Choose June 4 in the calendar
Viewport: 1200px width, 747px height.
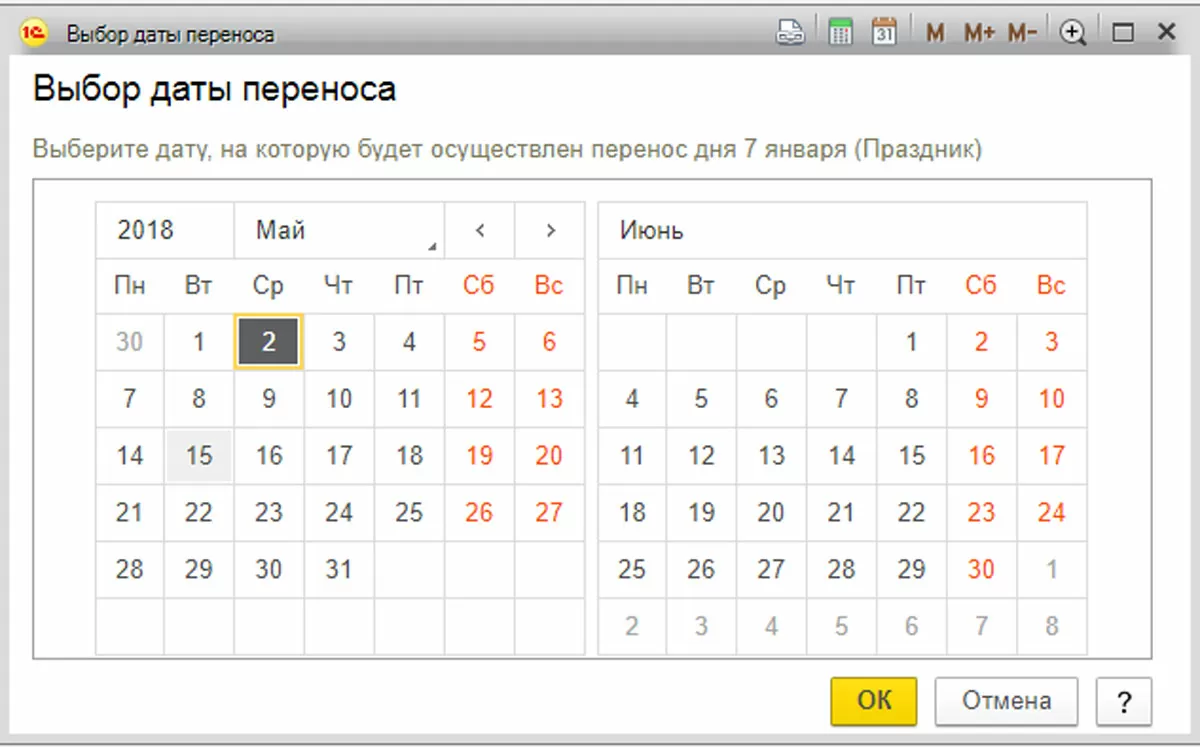click(631, 399)
